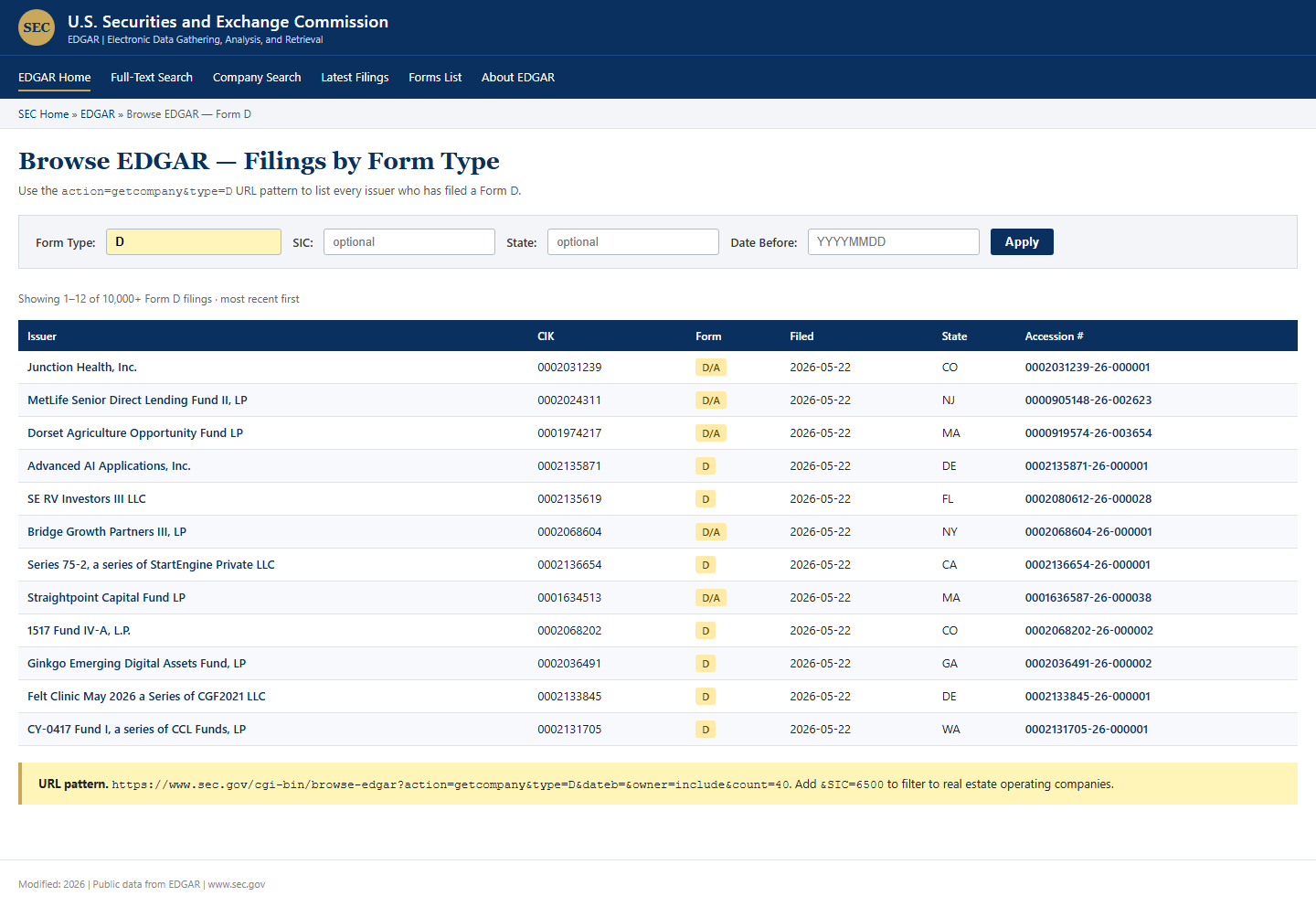Open Dorset Agriculture Opportunity Fund LP
This screenshot has width=1316, height=907.
click(135, 433)
